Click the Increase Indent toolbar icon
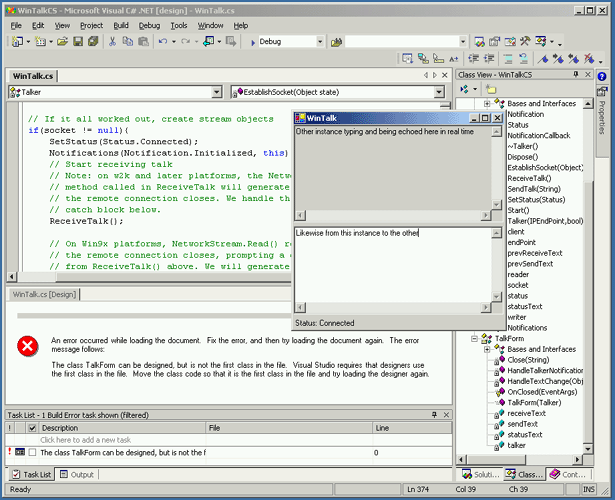 pos(489,59)
